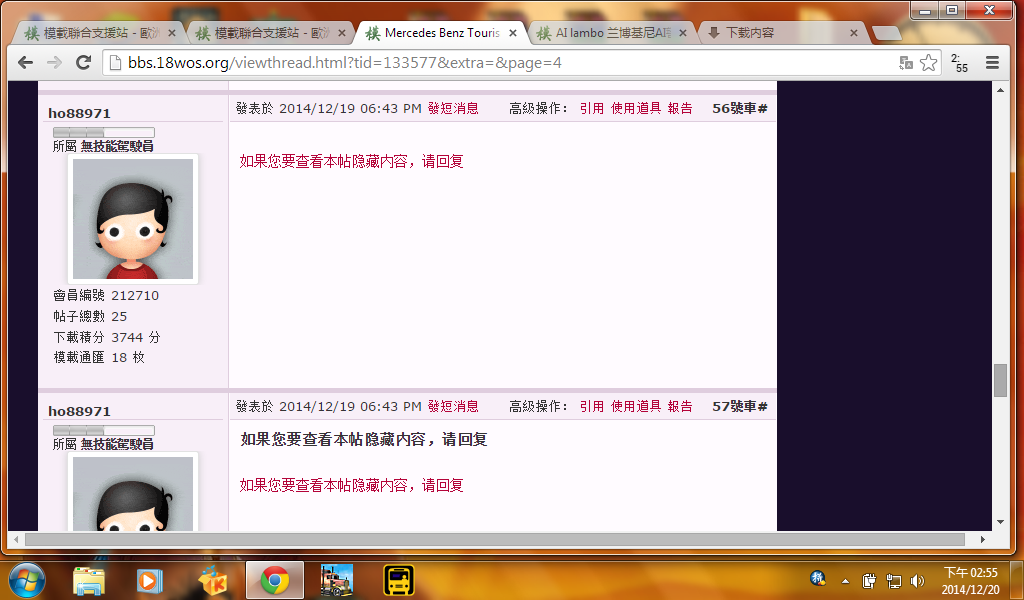Viewport: 1024px width, 600px height.
Task: Open the truck simulator game taskbar icon
Action: click(x=337, y=580)
